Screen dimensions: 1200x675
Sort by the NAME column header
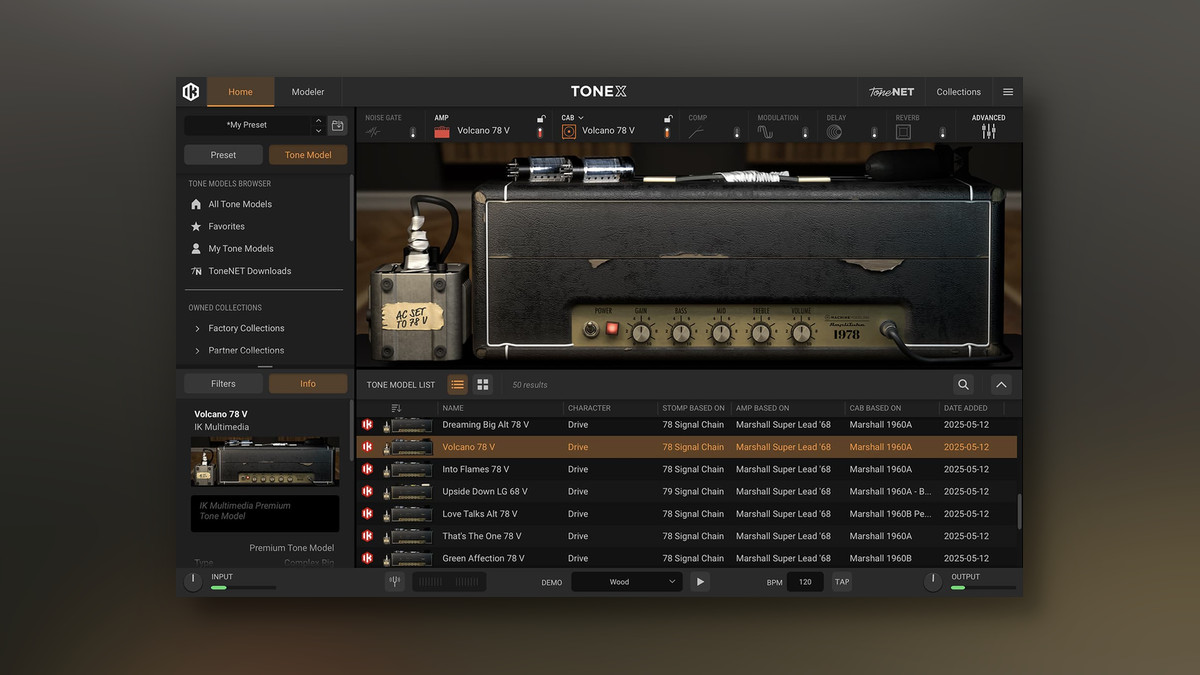click(453, 408)
